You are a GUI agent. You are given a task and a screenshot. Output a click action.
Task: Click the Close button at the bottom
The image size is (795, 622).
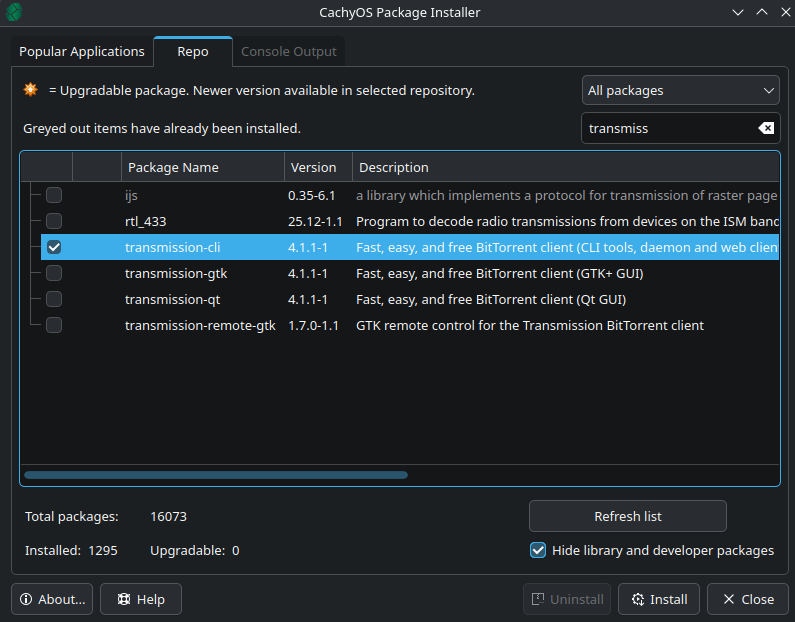748,599
